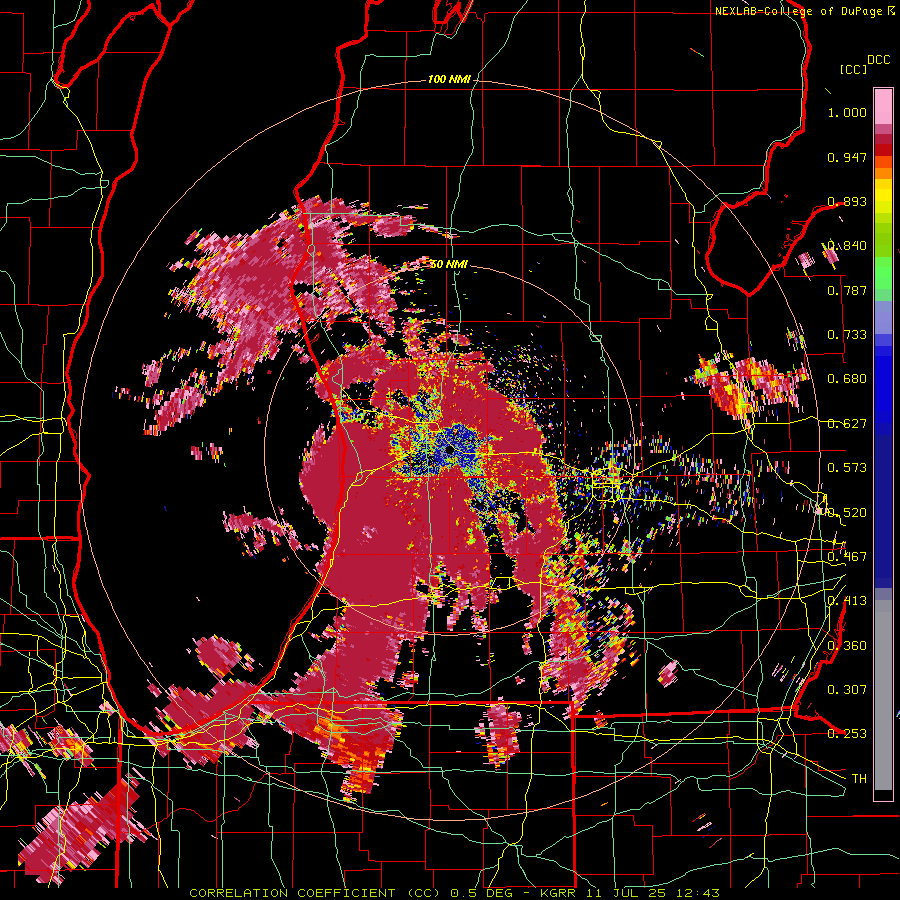Click the TH threshold legend label

coord(859,779)
